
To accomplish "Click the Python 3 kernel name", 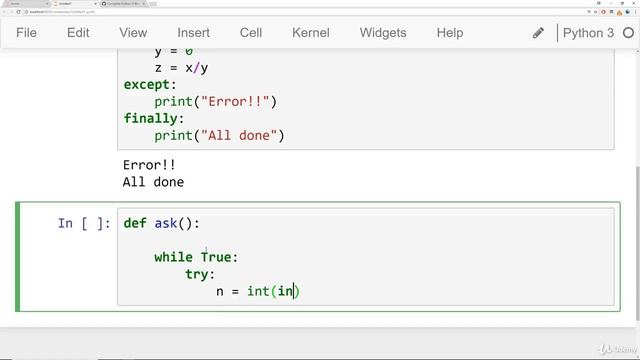I will [x=588, y=33].
